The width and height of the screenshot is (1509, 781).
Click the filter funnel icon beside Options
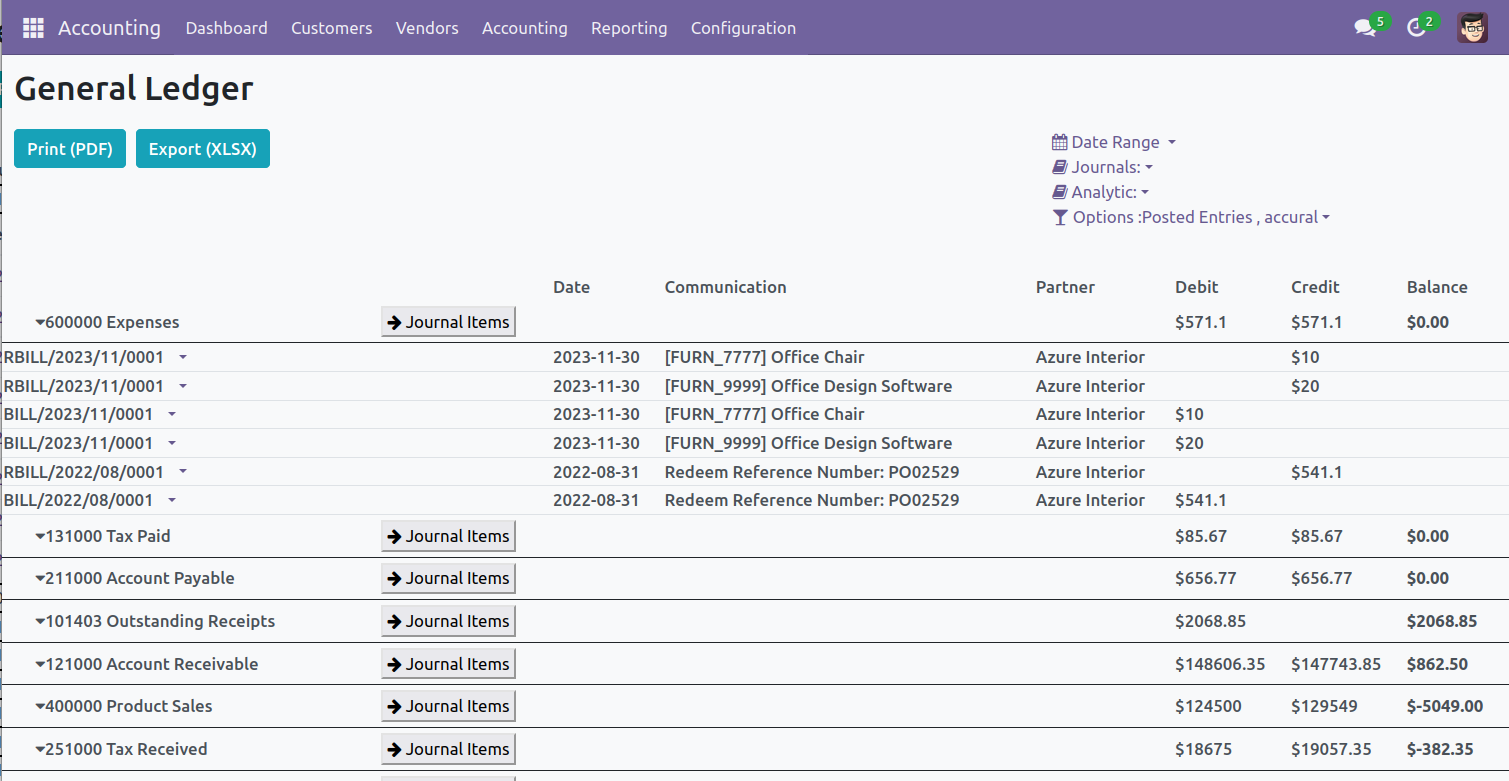(x=1060, y=217)
